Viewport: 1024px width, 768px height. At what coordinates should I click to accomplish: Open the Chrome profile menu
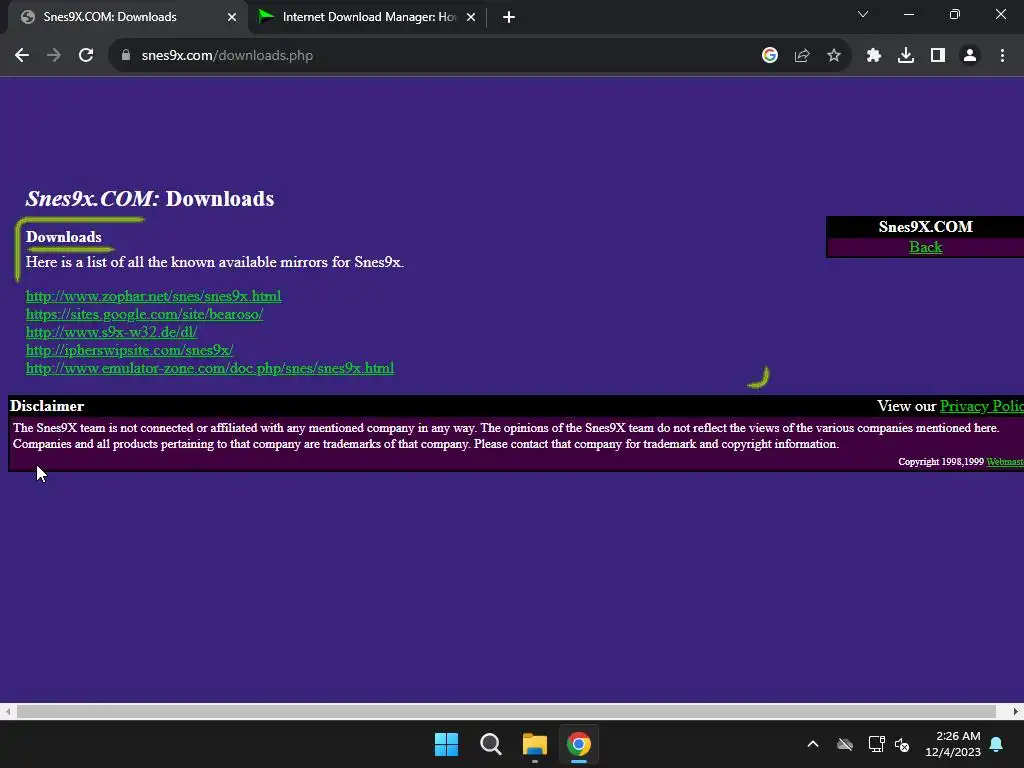pyautogui.click(x=970, y=56)
